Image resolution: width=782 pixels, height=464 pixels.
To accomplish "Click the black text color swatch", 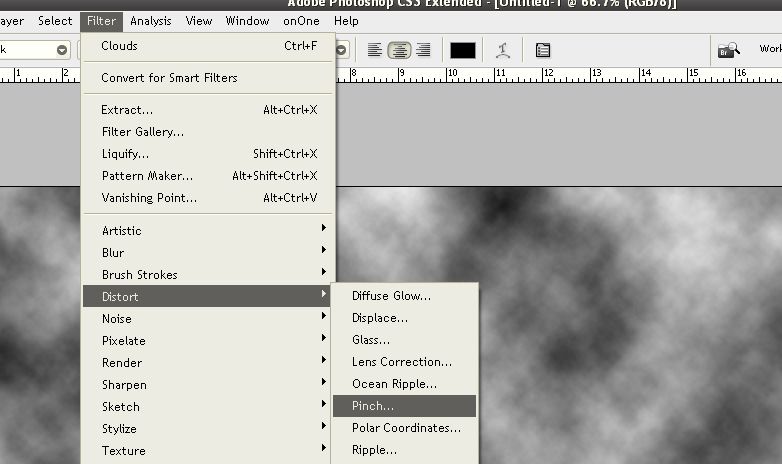I will point(462,50).
